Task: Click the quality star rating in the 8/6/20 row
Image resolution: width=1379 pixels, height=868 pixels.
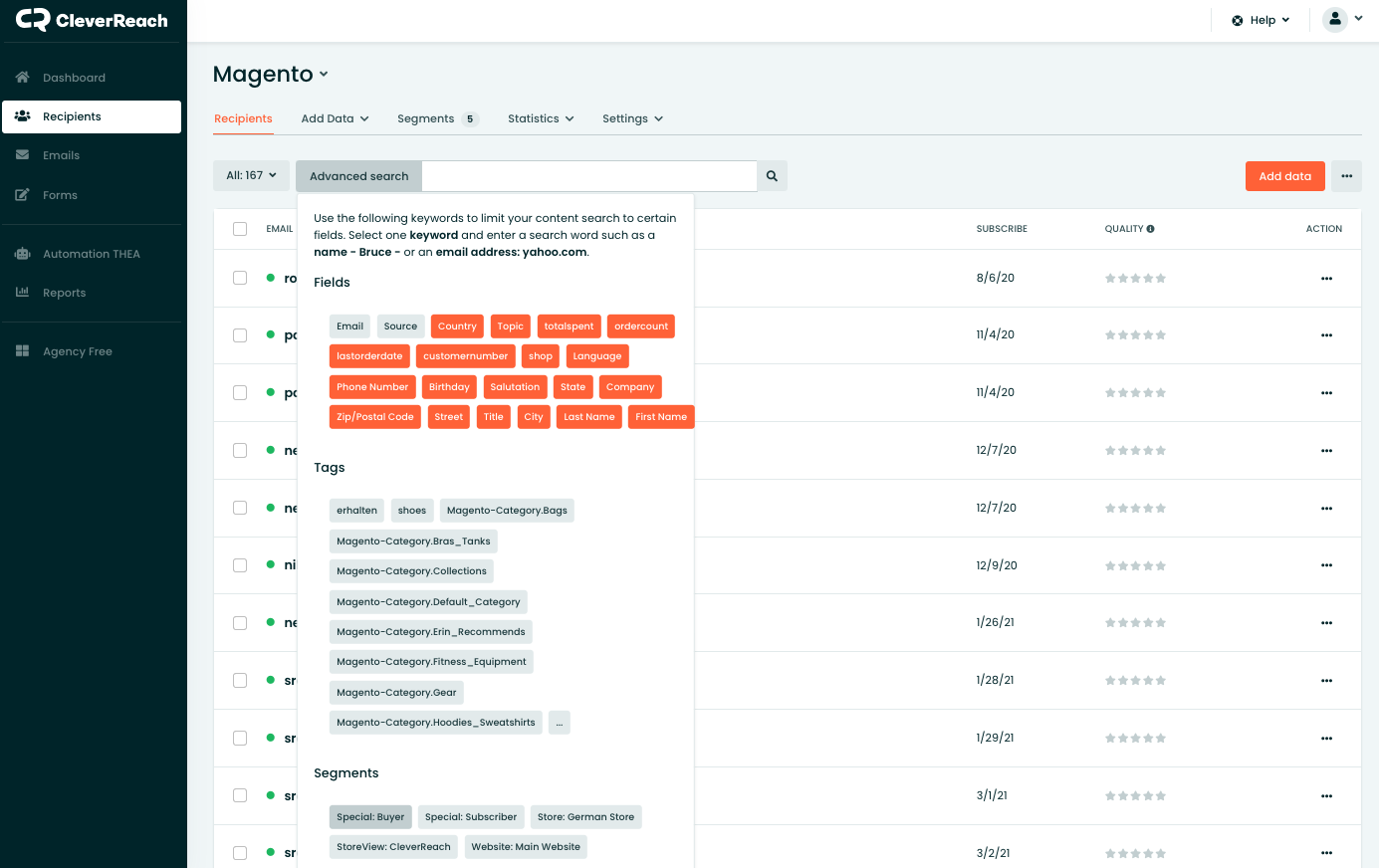Action: pos(1135,279)
